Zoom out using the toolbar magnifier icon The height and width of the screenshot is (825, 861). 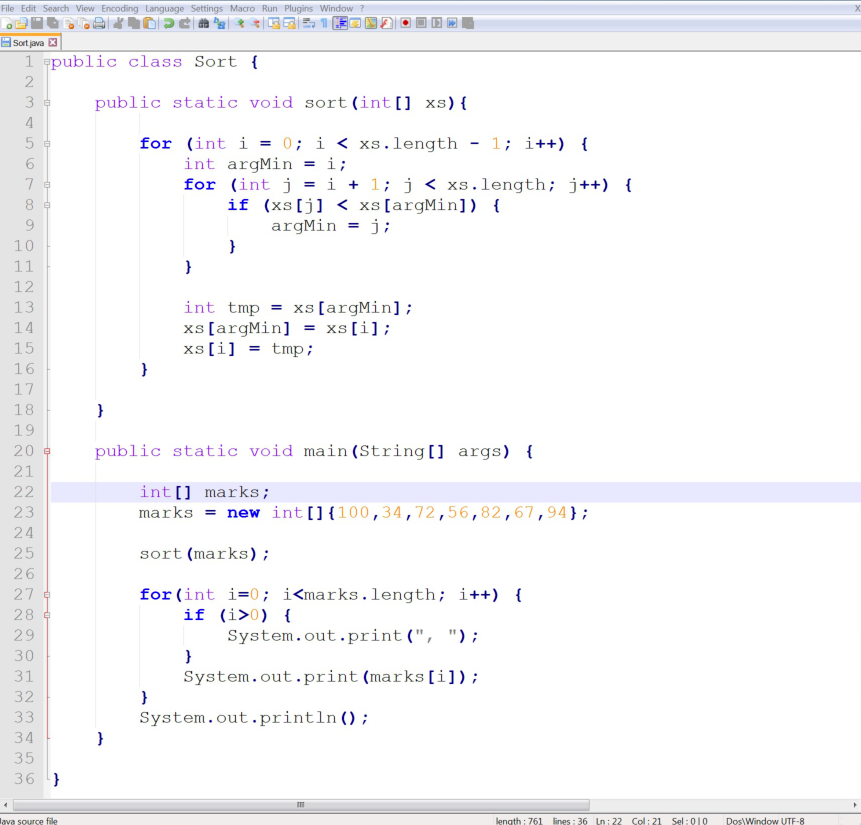tap(254, 23)
